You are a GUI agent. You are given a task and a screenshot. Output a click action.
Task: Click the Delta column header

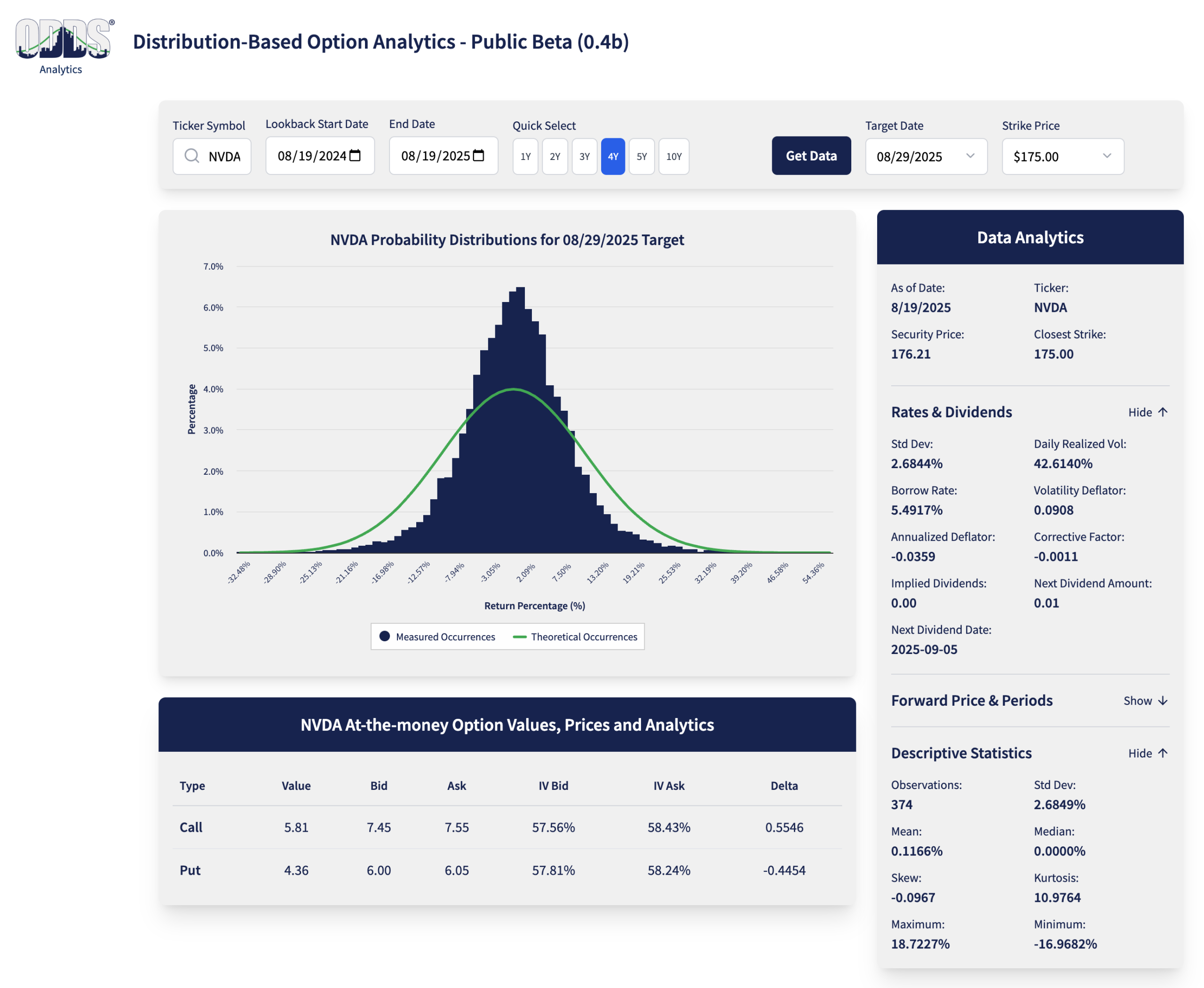(x=784, y=785)
